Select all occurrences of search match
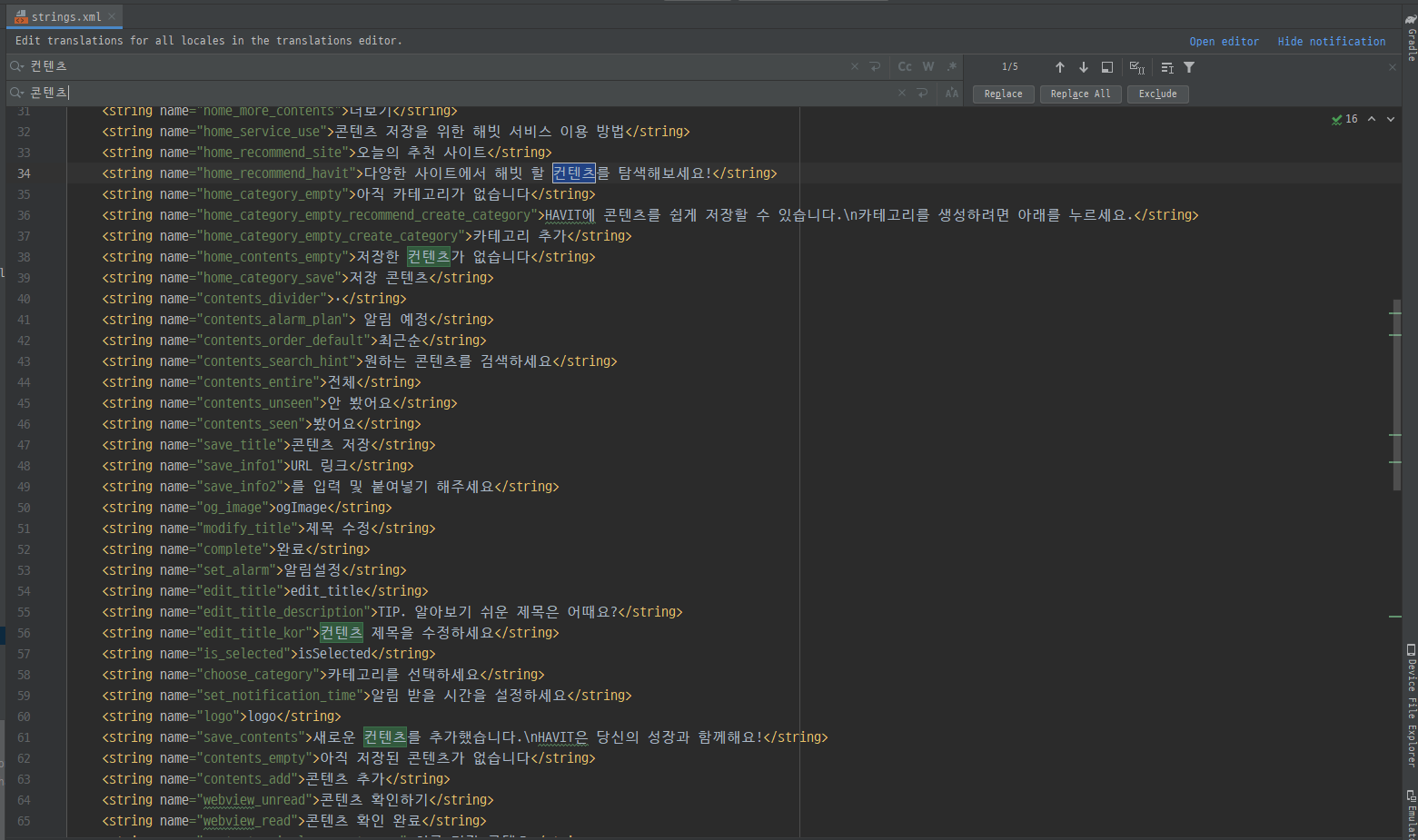1418x840 pixels. pyautogui.click(x=1136, y=66)
